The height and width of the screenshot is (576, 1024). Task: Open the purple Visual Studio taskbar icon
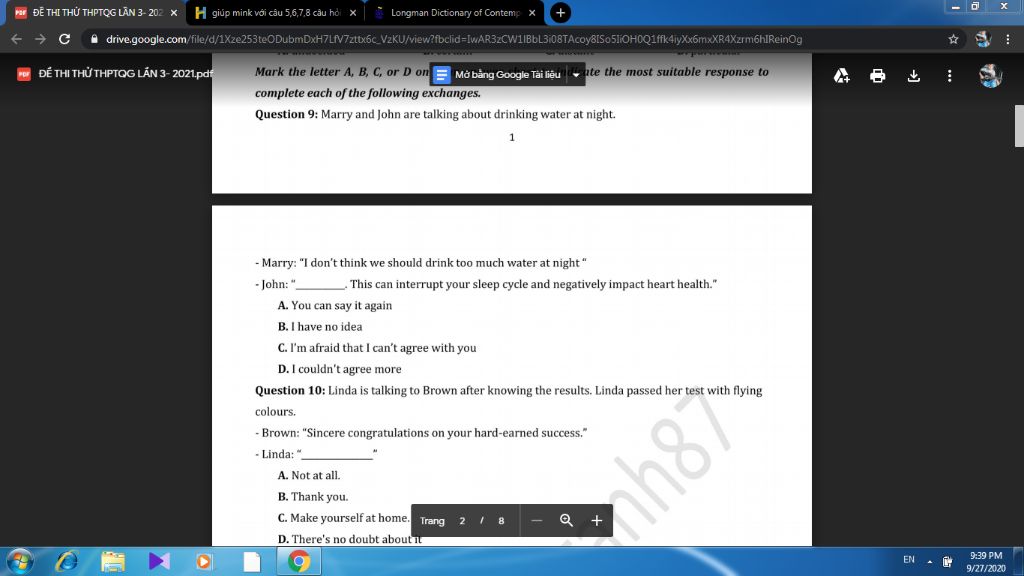pyautogui.click(x=159, y=561)
